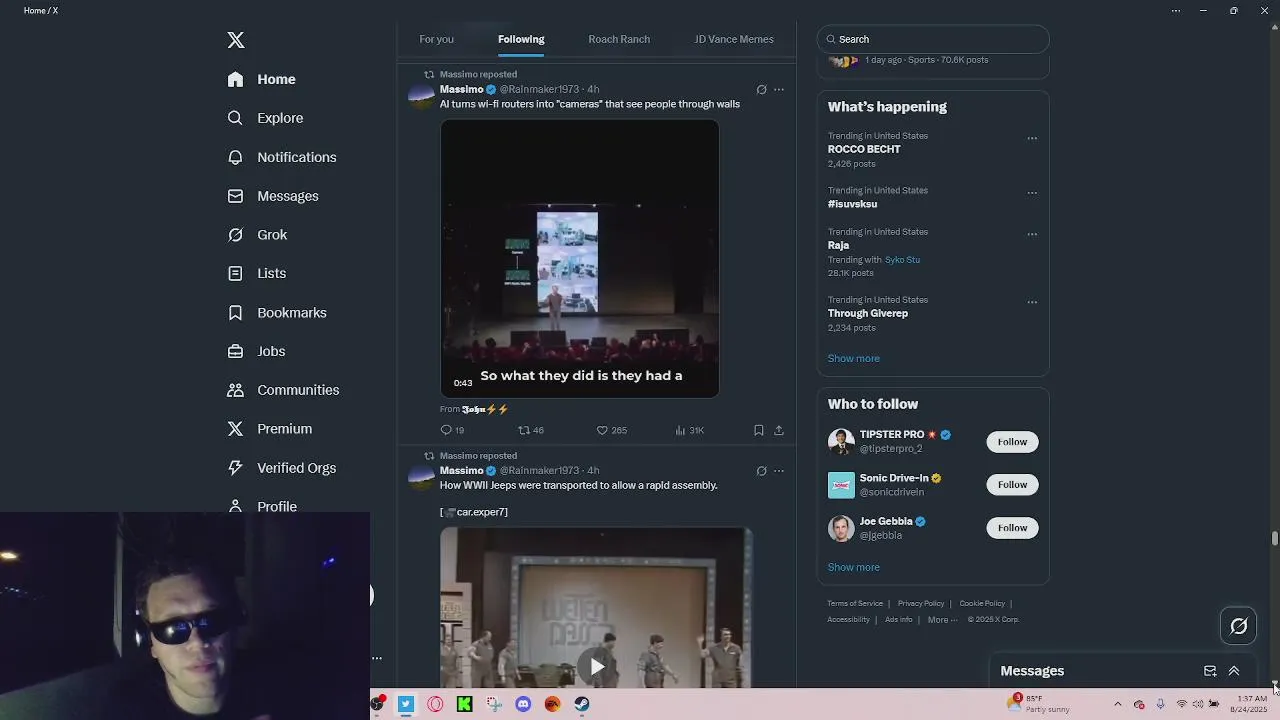Screen dimensions: 1280x720
Task: Show more trending topics
Action: tap(853, 358)
